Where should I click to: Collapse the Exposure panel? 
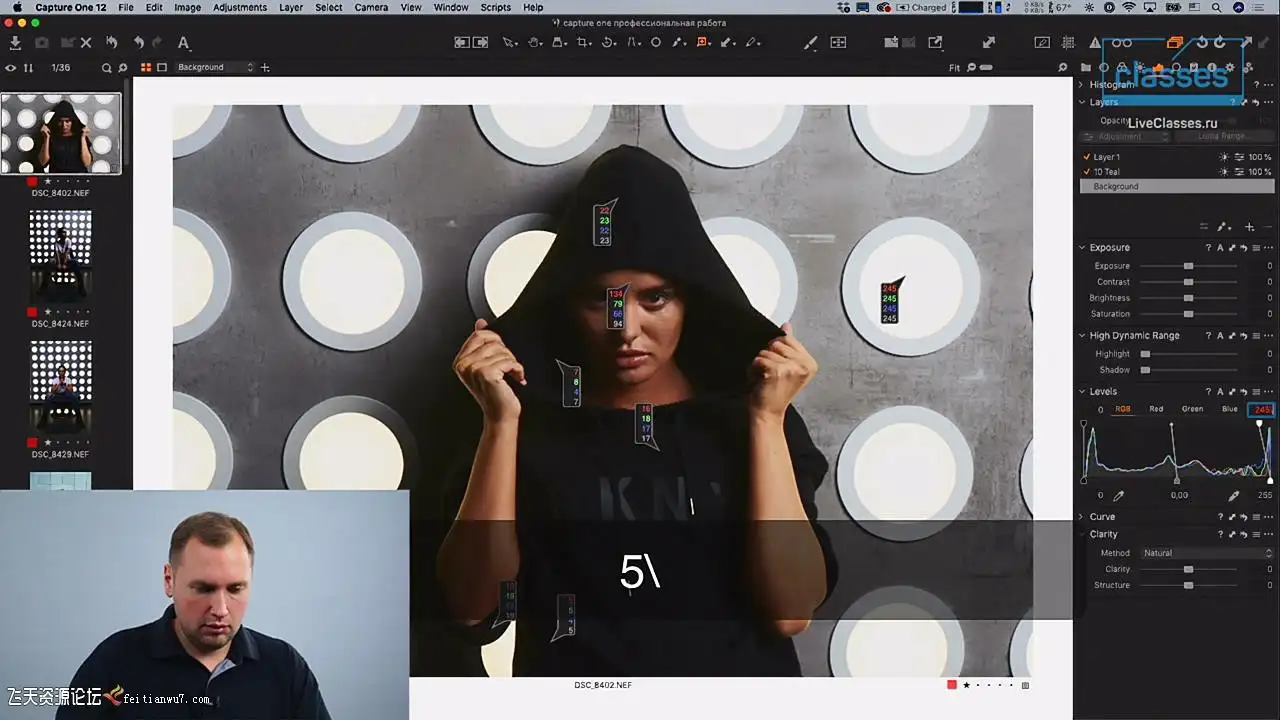click(1082, 247)
